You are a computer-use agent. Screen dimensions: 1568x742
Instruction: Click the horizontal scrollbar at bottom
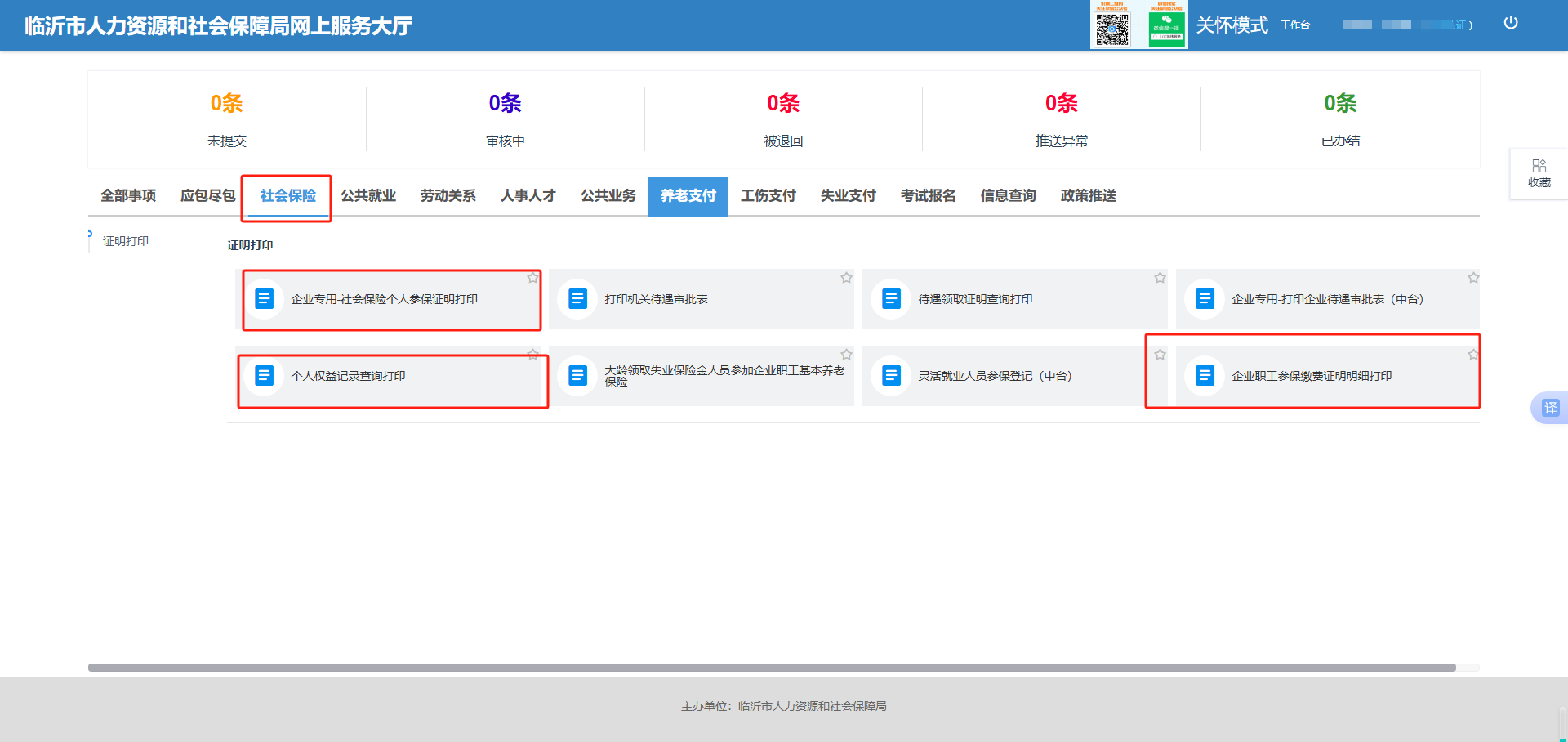[x=771, y=668]
